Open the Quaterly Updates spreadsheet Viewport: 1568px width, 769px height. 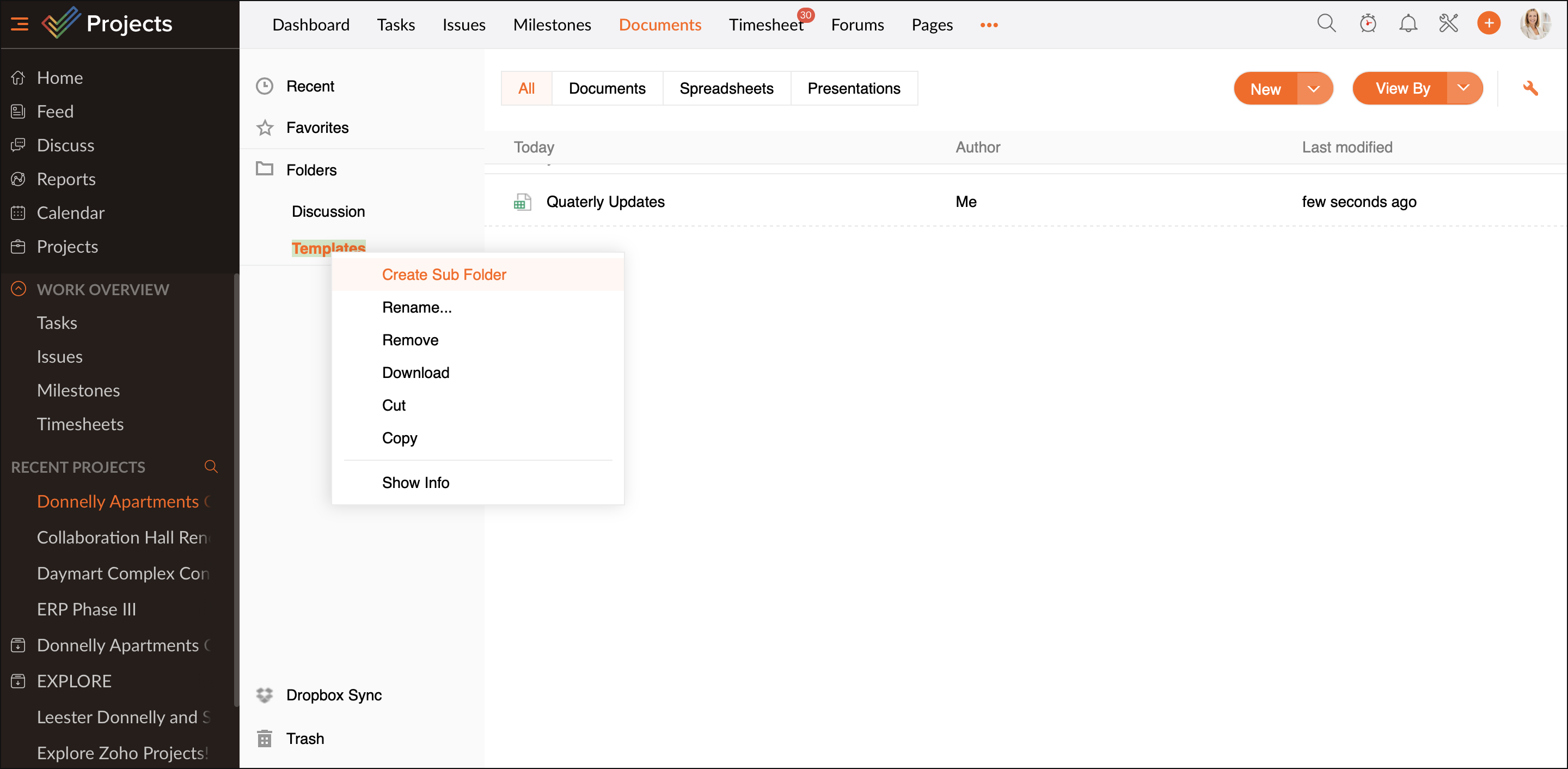pos(605,202)
